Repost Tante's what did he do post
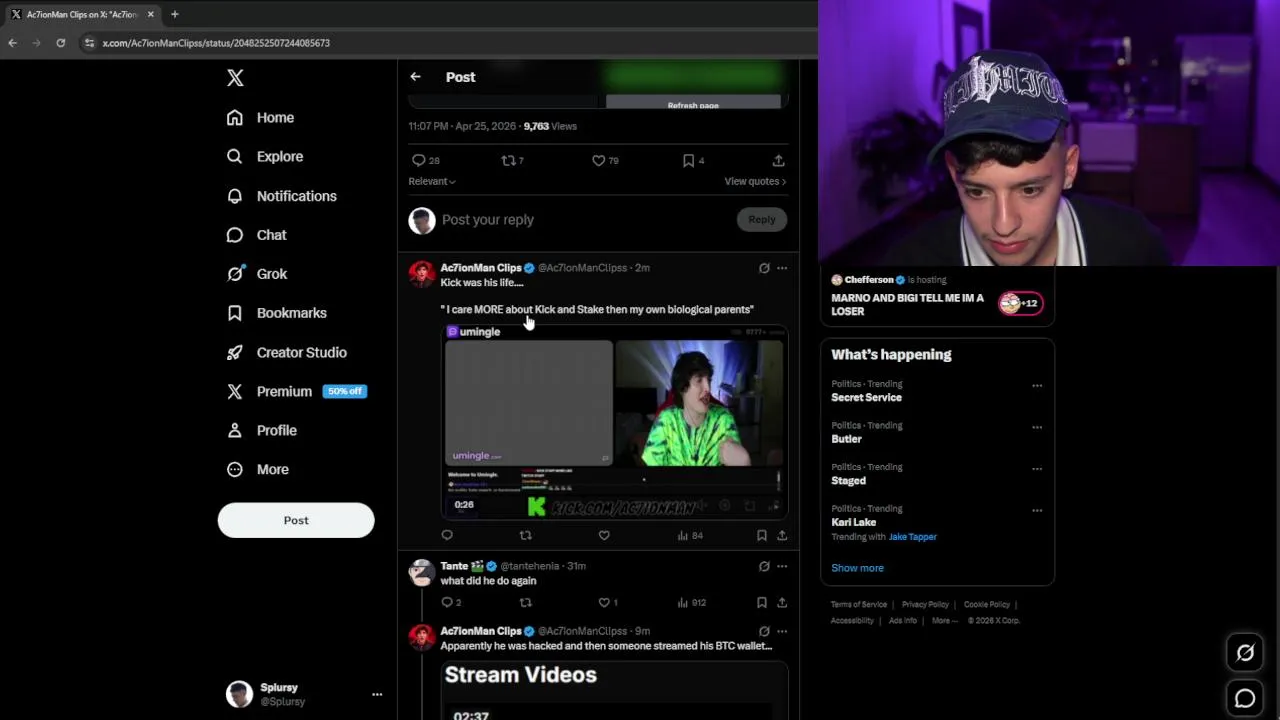This screenshot has width=1280, height=720. (525, 602)
